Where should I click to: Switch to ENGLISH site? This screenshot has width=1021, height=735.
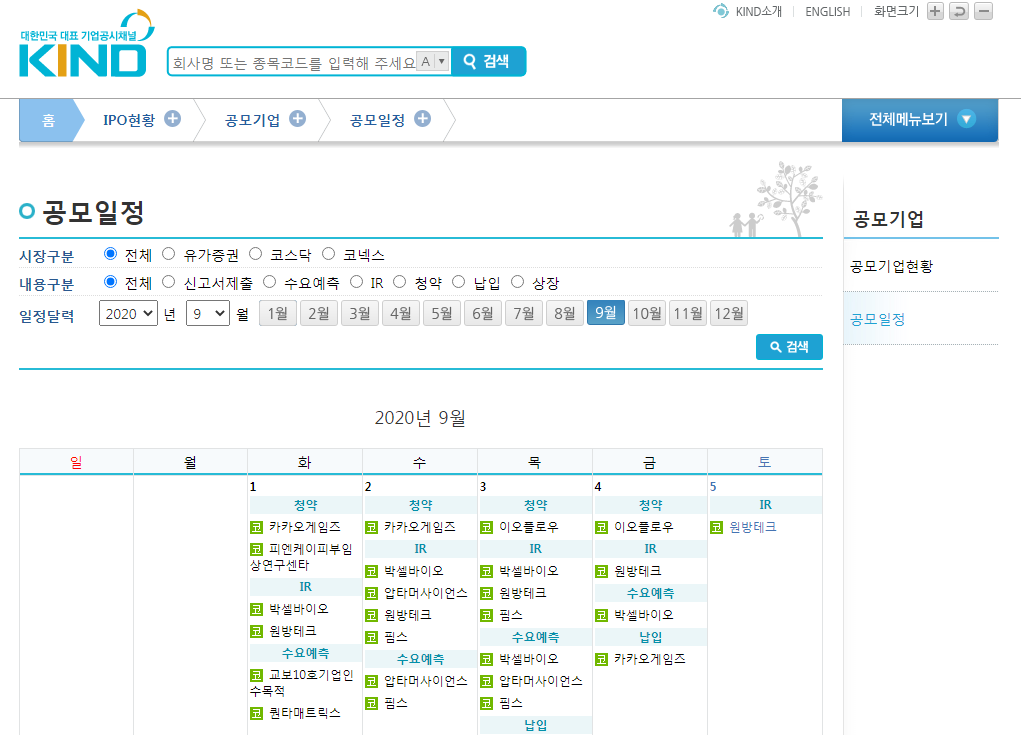click(828, 11)
